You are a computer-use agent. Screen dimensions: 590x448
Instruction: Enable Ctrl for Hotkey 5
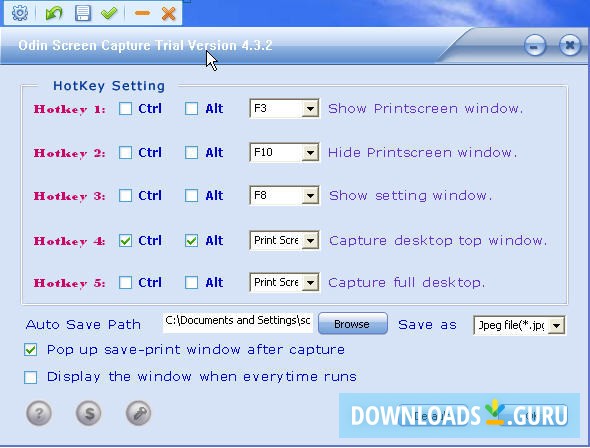(x=125, y=282)
